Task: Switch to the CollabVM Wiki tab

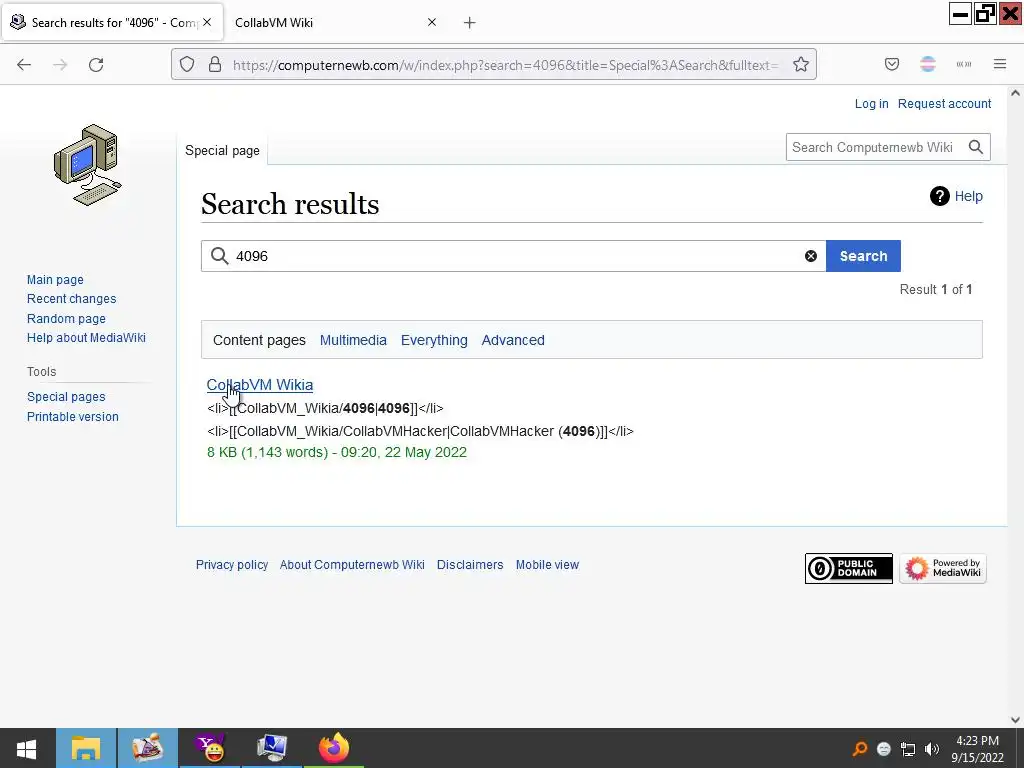Action: coord(327,23)
